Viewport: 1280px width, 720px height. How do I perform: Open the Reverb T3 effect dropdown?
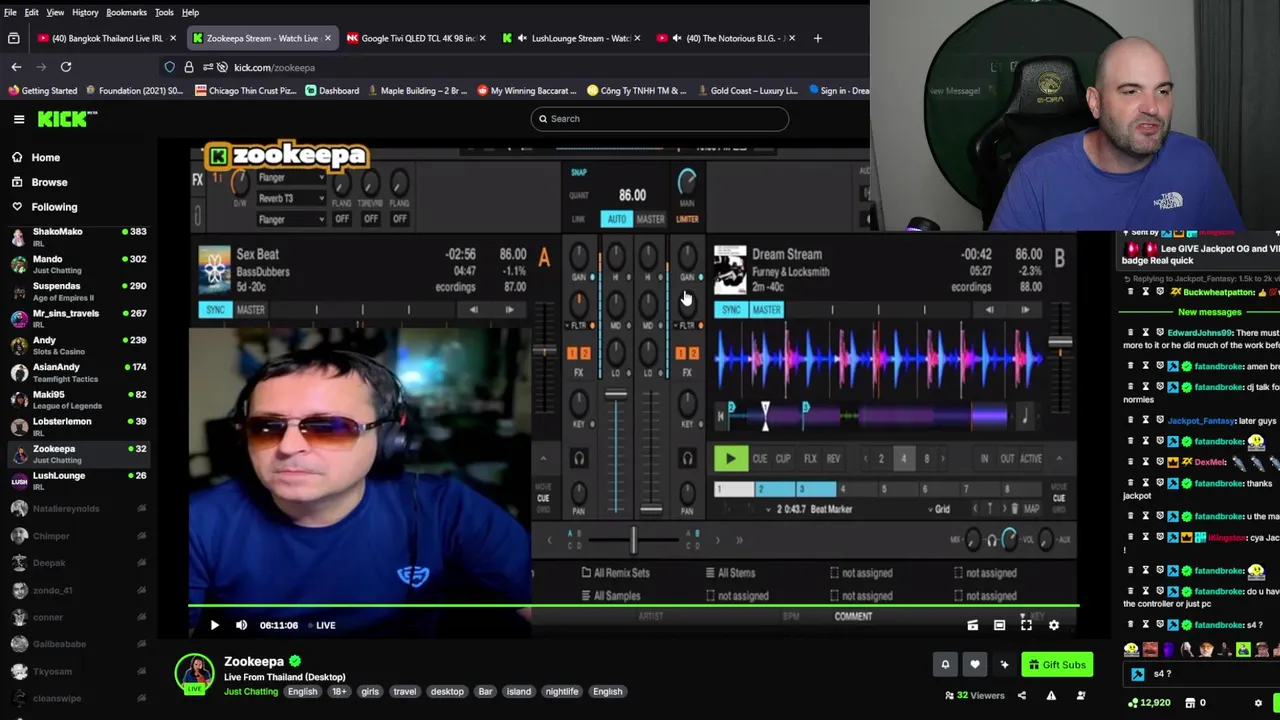pos(290,198)
